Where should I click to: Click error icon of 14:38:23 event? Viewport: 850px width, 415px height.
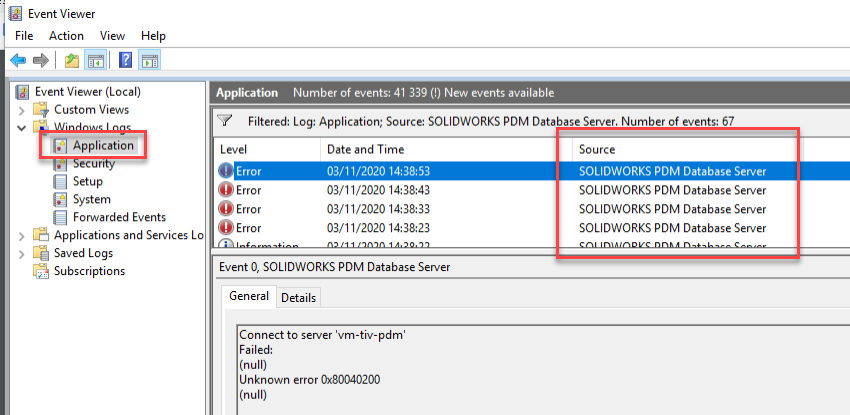pos(226,228)
